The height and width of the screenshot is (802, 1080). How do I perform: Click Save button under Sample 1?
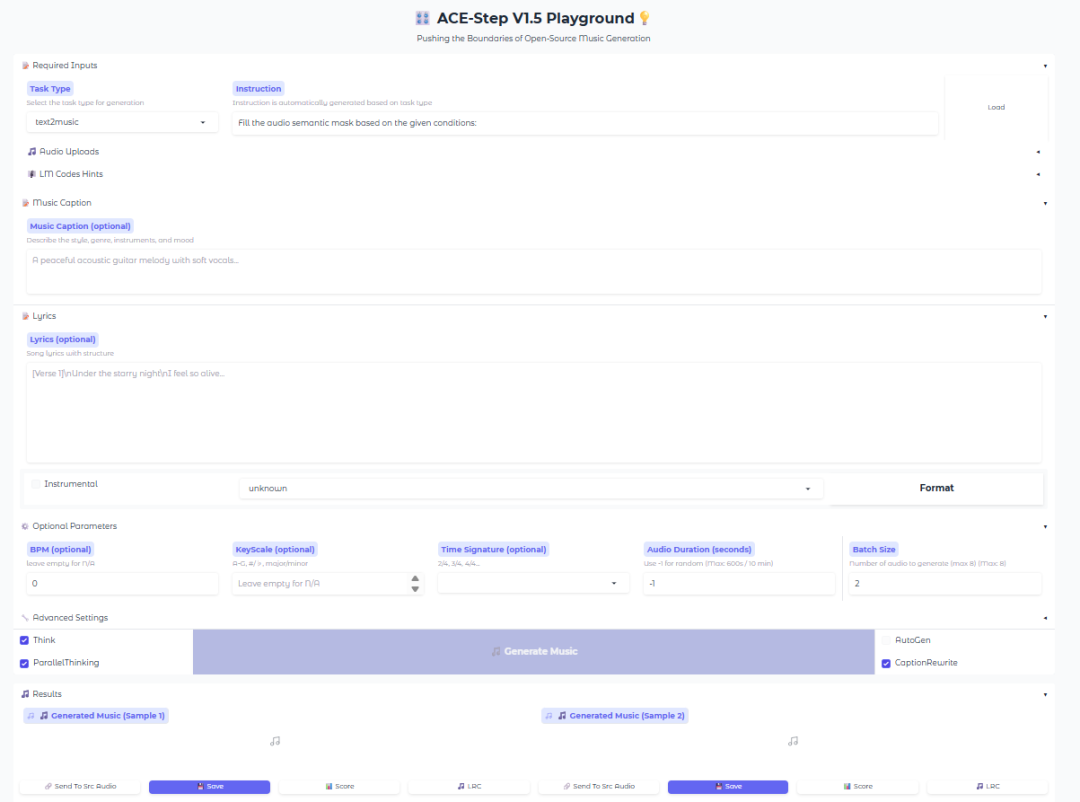(x=209, y=786)
